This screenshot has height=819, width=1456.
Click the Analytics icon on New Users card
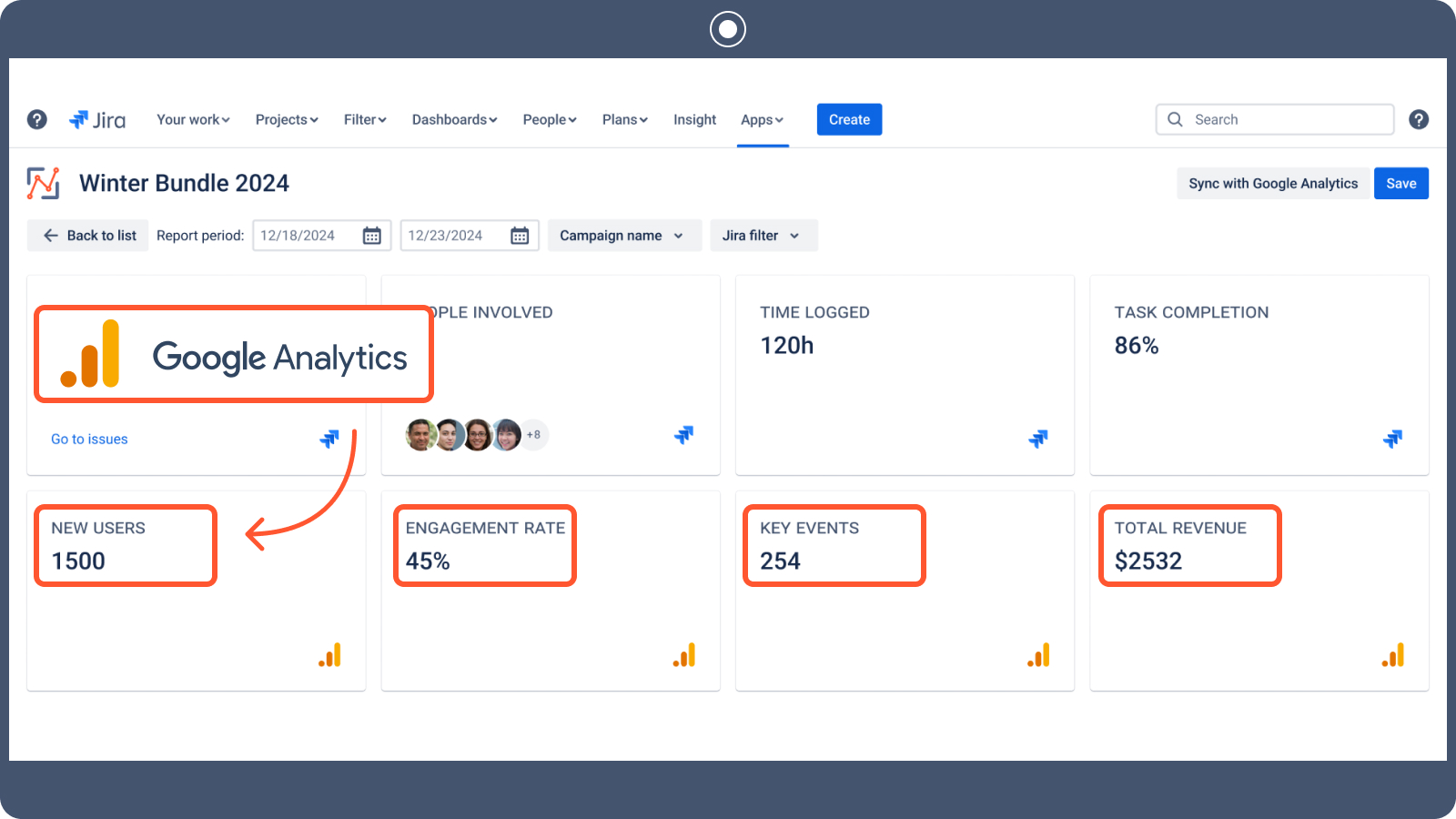329,655
